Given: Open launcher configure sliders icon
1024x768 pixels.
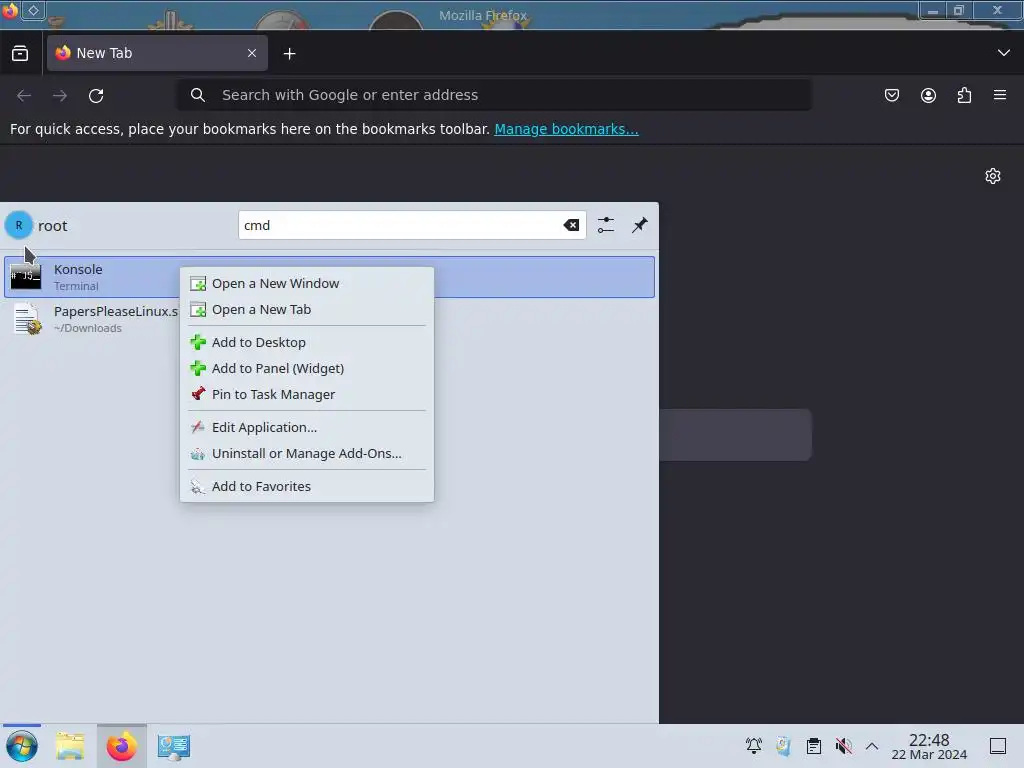Looking at the screenshot, I should pos(606,225).
